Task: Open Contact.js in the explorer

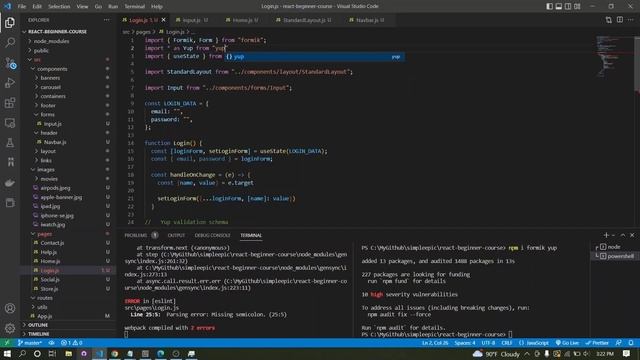Action: coord(52,243)
